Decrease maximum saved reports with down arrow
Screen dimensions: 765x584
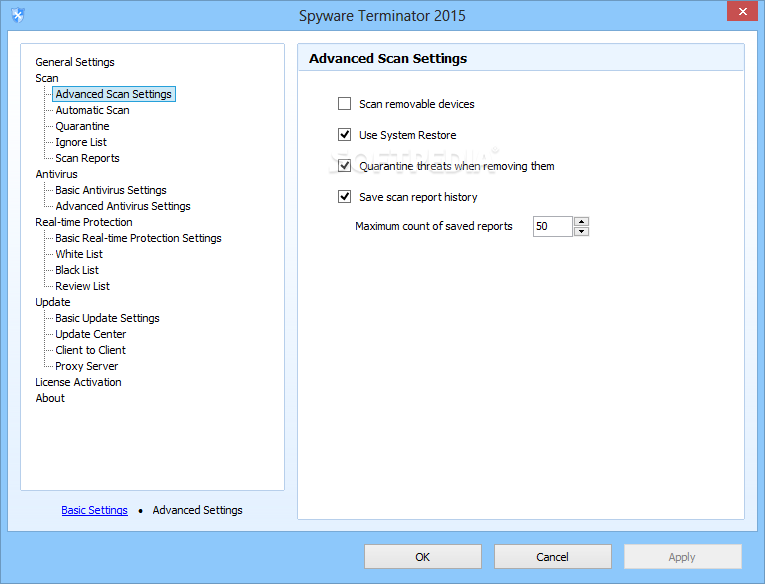point(581,232)
